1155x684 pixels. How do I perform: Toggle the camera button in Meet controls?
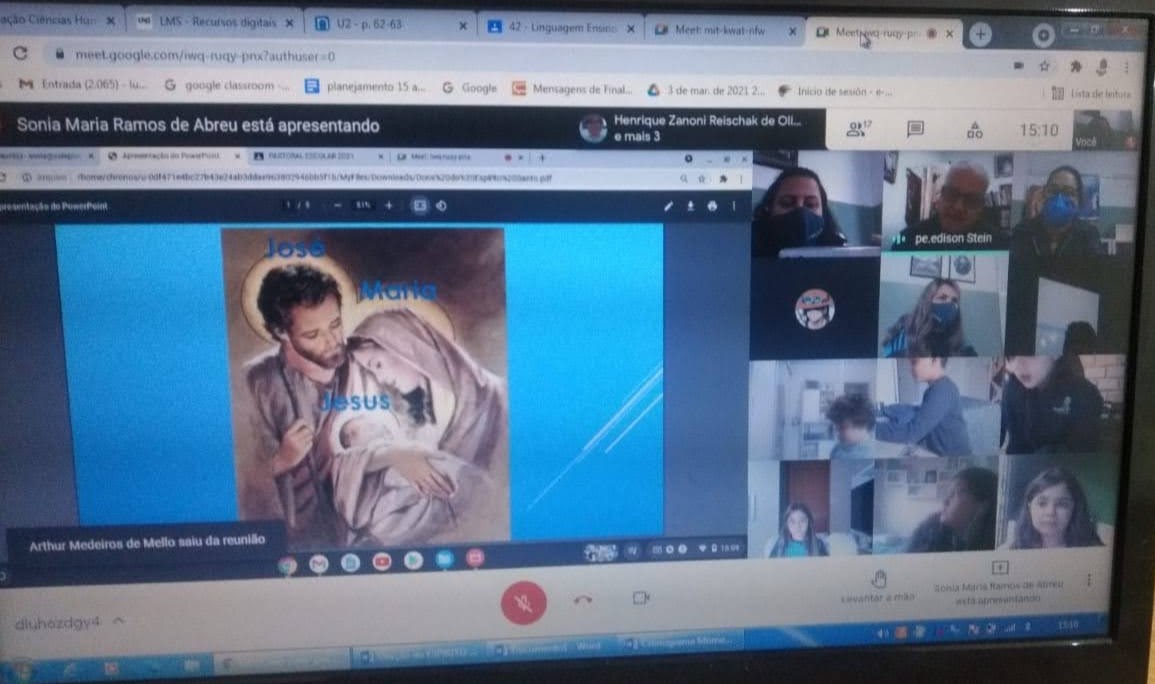[x=640, y=598]
